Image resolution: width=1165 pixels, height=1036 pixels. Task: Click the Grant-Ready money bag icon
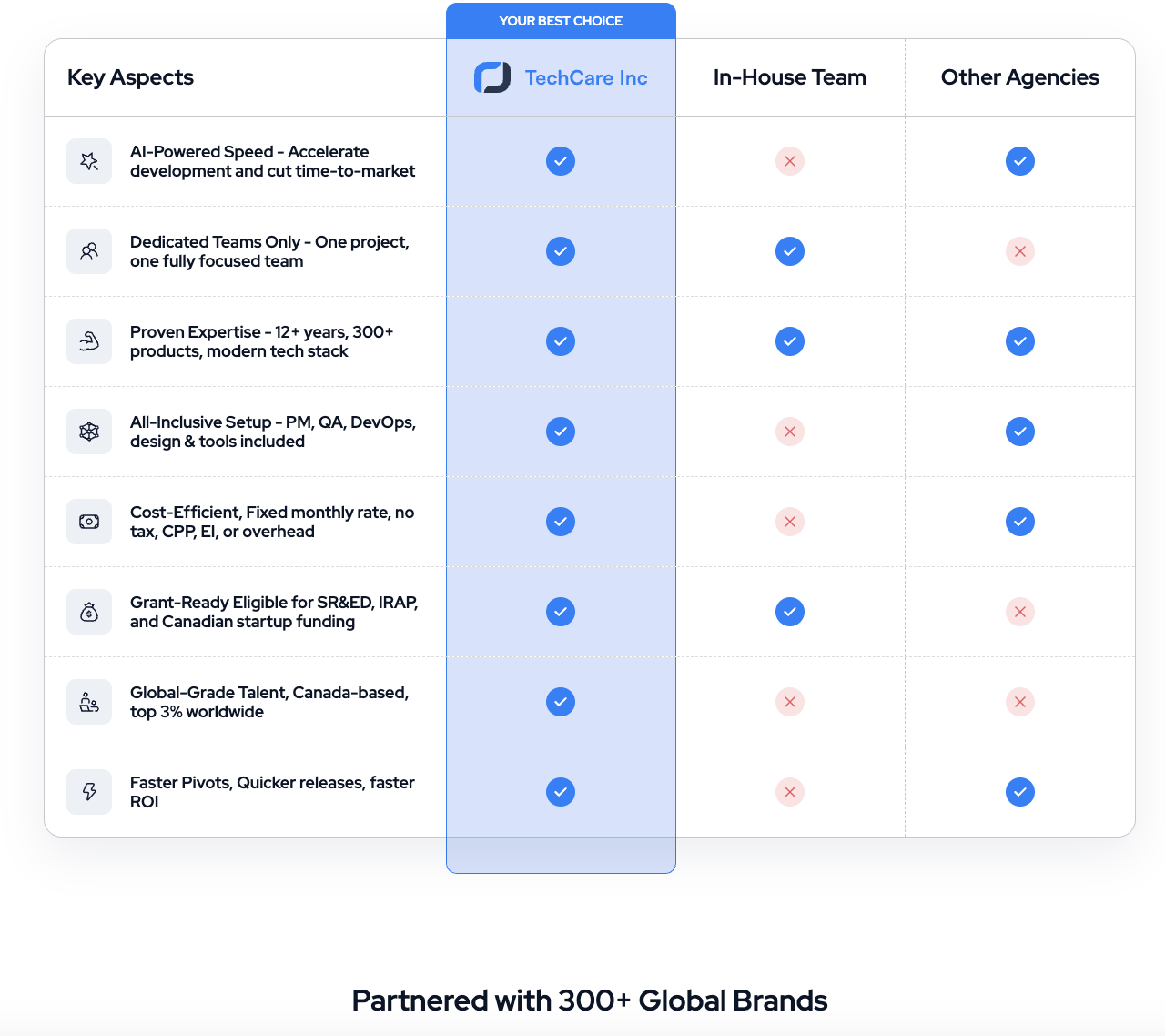pos(89,612)
